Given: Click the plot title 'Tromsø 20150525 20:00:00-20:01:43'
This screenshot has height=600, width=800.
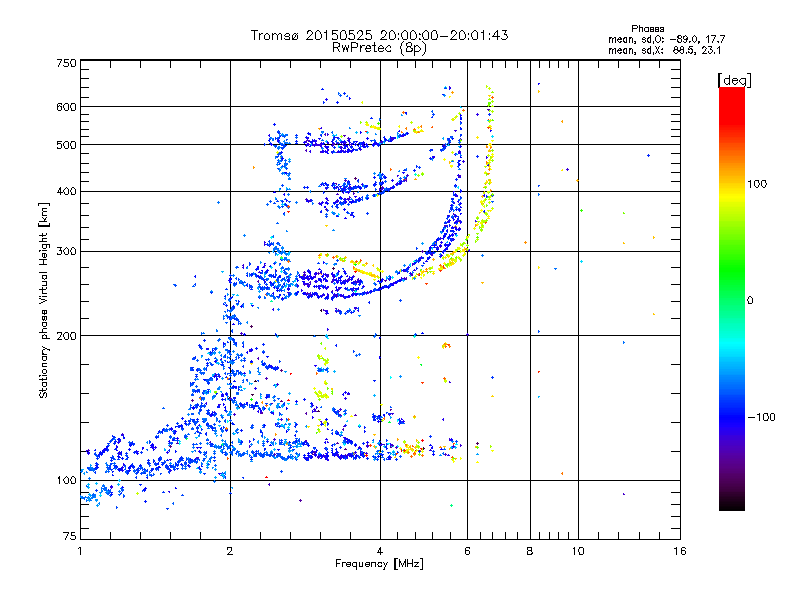Looking at the screenshot, I should coord(379,35).
